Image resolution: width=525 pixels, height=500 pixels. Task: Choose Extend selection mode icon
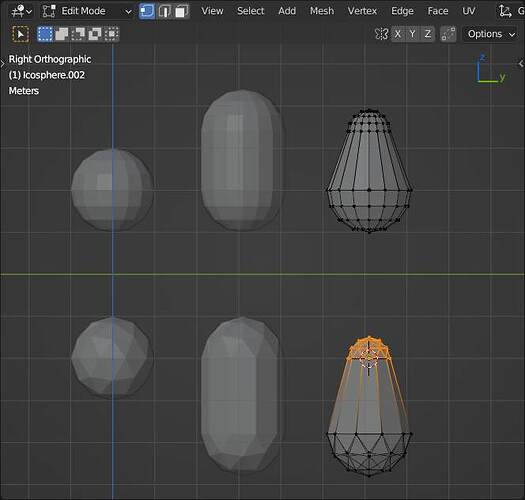click(x=62, y=34)
